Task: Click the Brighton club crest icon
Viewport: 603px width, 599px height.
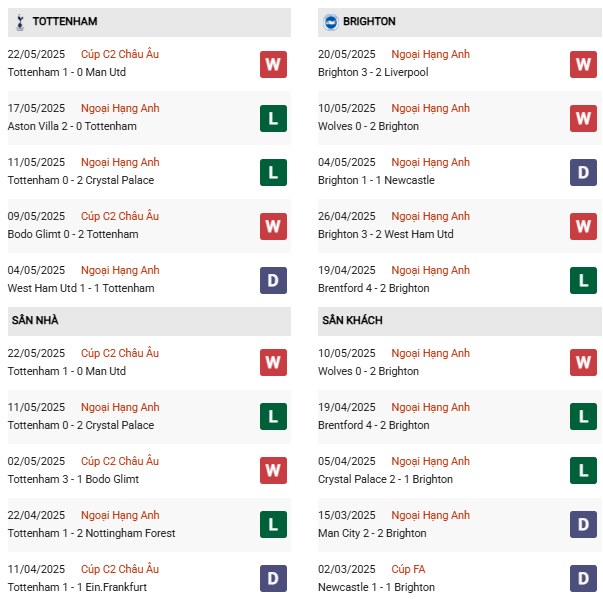Action: (x=331, y=21)
